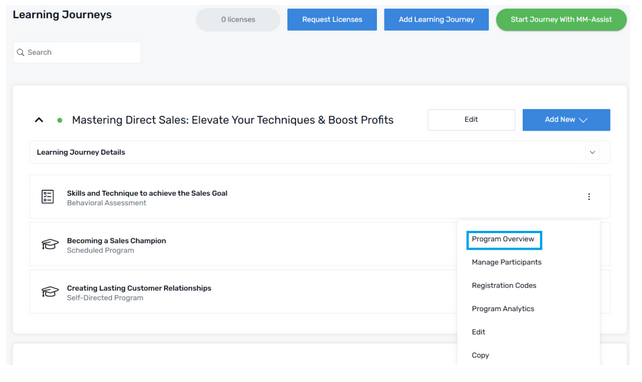Screen dimensions: 642x382
Task: Click the graduation cap icon beside Becoming a Sales Champion
Action: (50, 244)
